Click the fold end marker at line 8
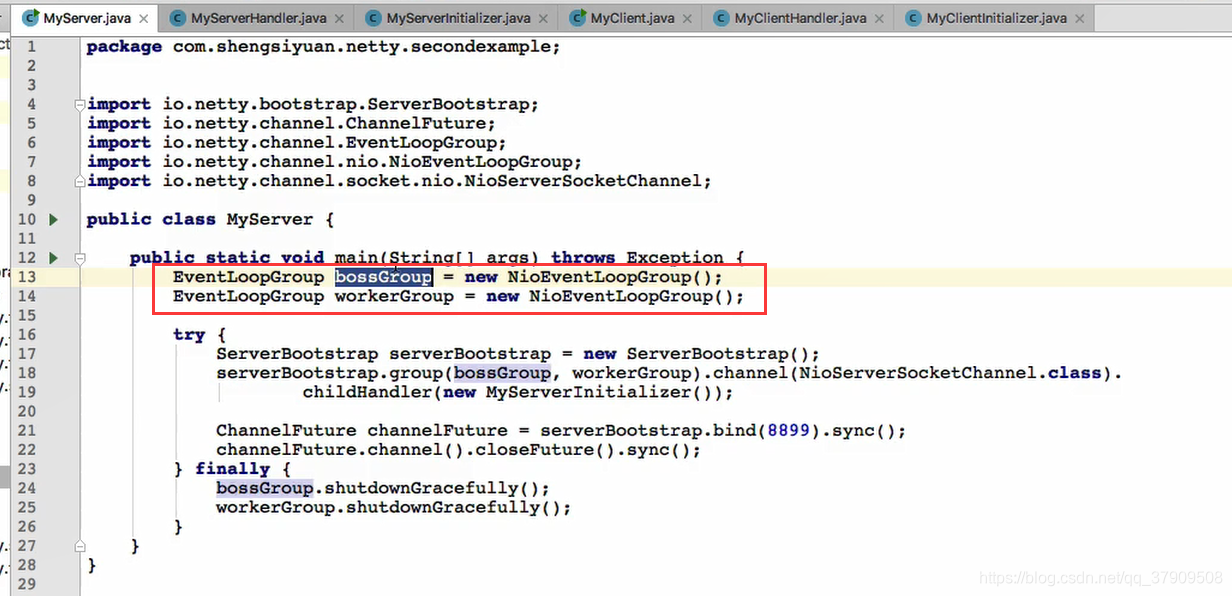The height and width of the screenshot is (596, 1232). 79,181
